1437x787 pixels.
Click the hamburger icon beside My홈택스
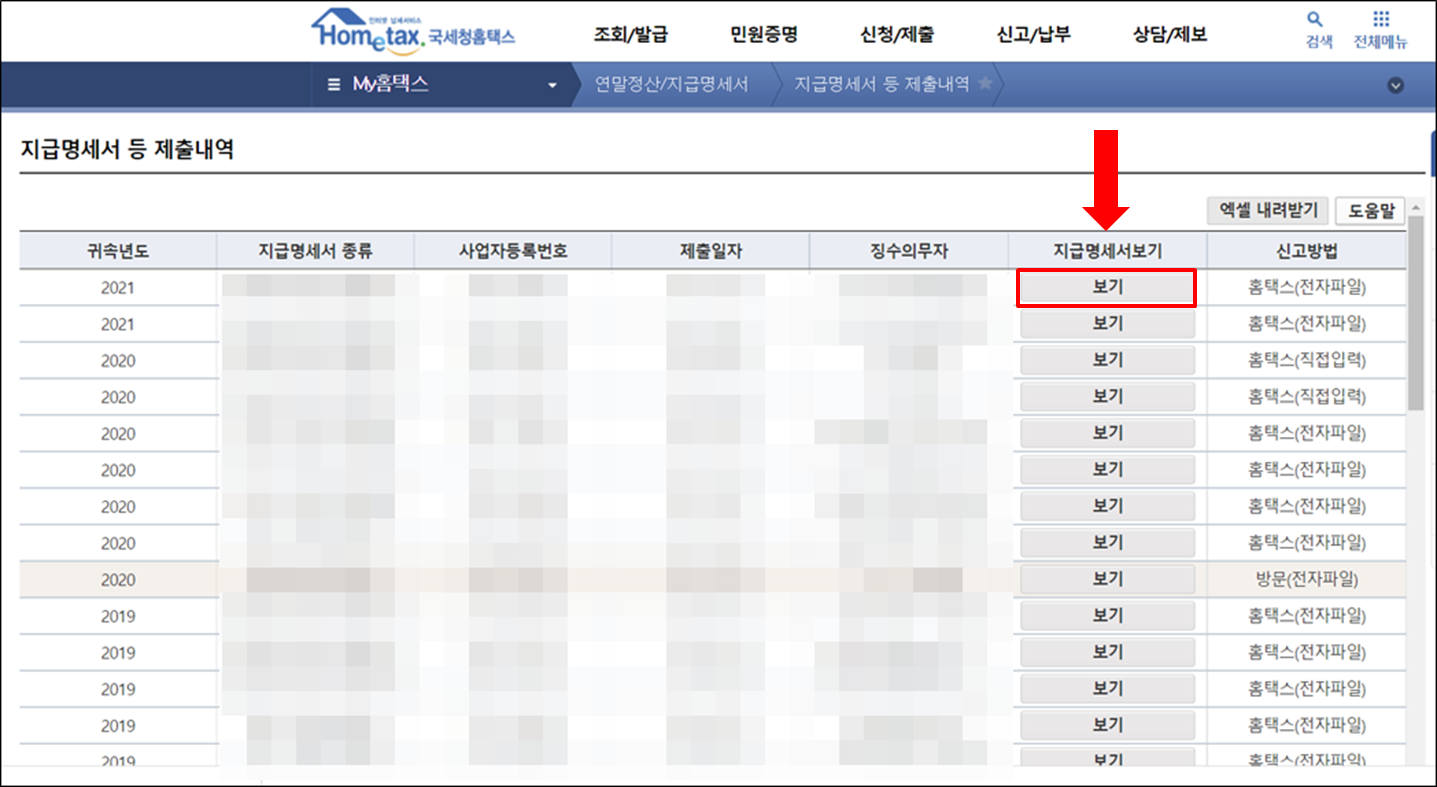(x=334, y=85)
